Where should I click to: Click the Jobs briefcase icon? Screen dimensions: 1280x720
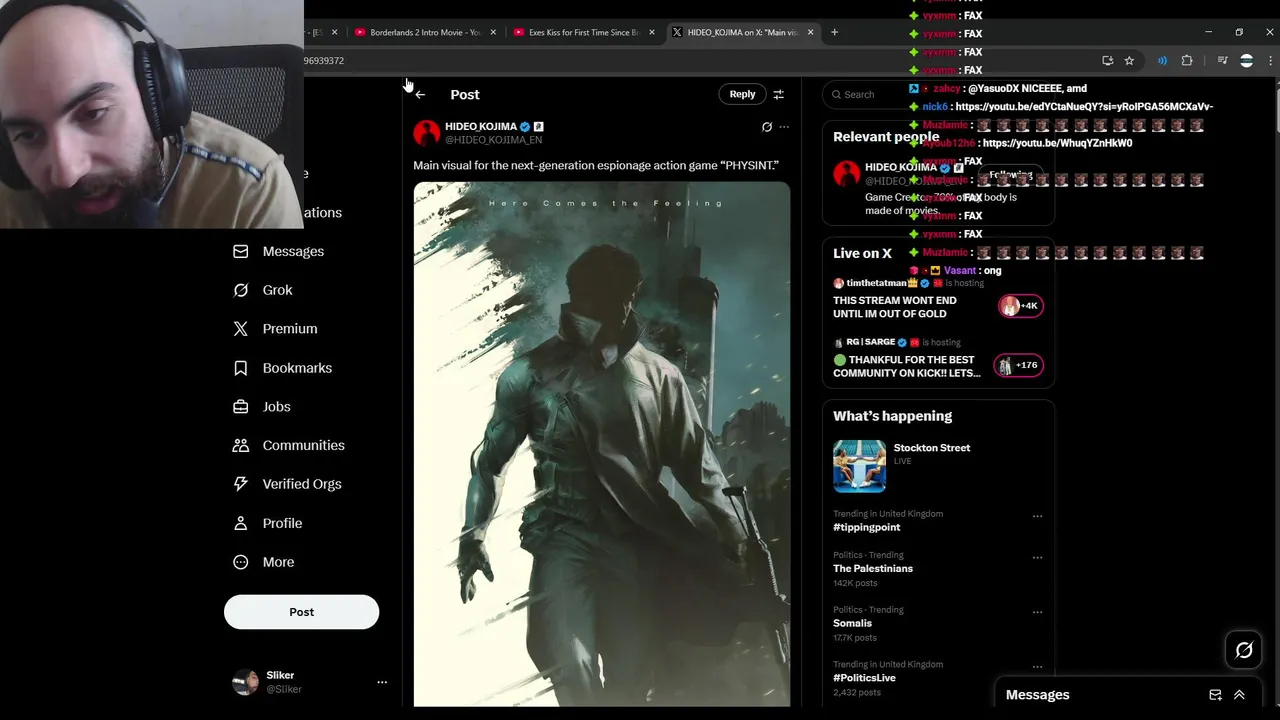[x=240, y=407]
